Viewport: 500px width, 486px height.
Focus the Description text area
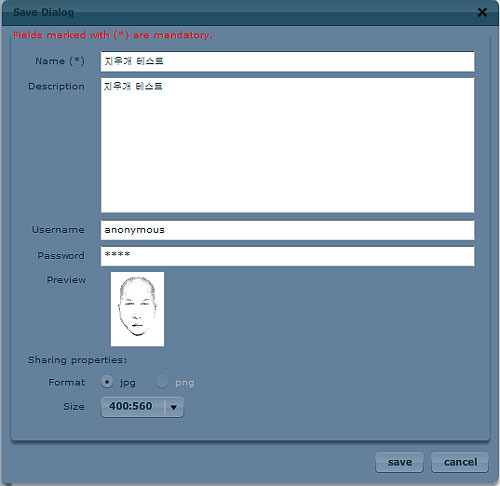point(287,145)
